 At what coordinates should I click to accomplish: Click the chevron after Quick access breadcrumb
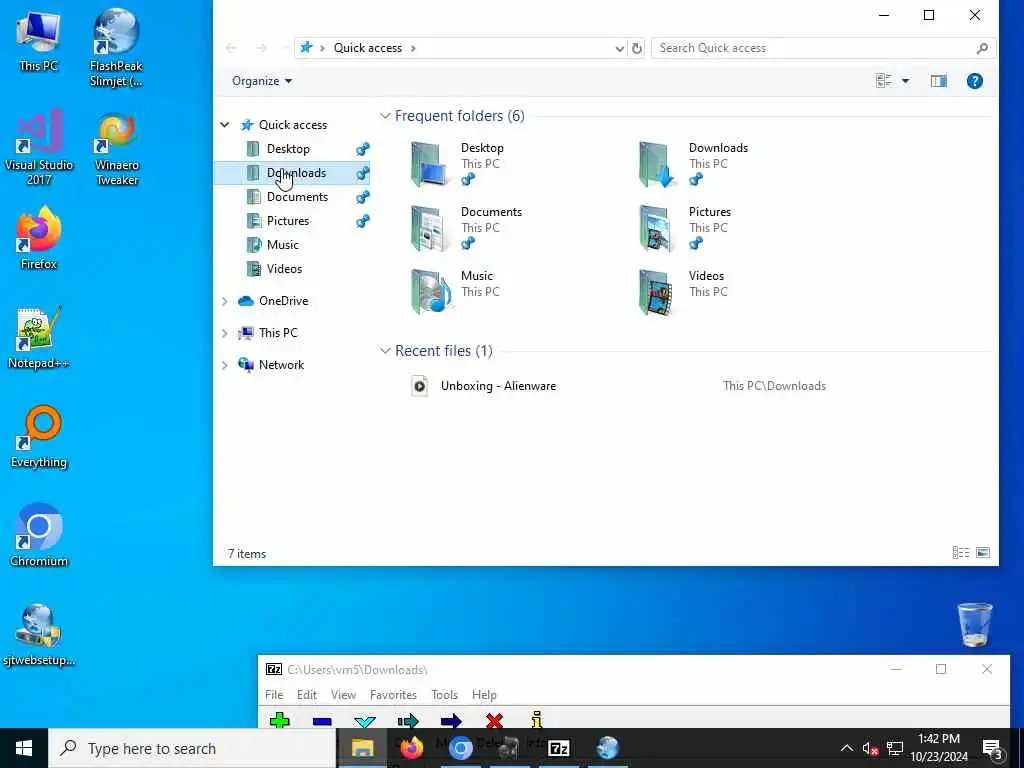[413, 48]
